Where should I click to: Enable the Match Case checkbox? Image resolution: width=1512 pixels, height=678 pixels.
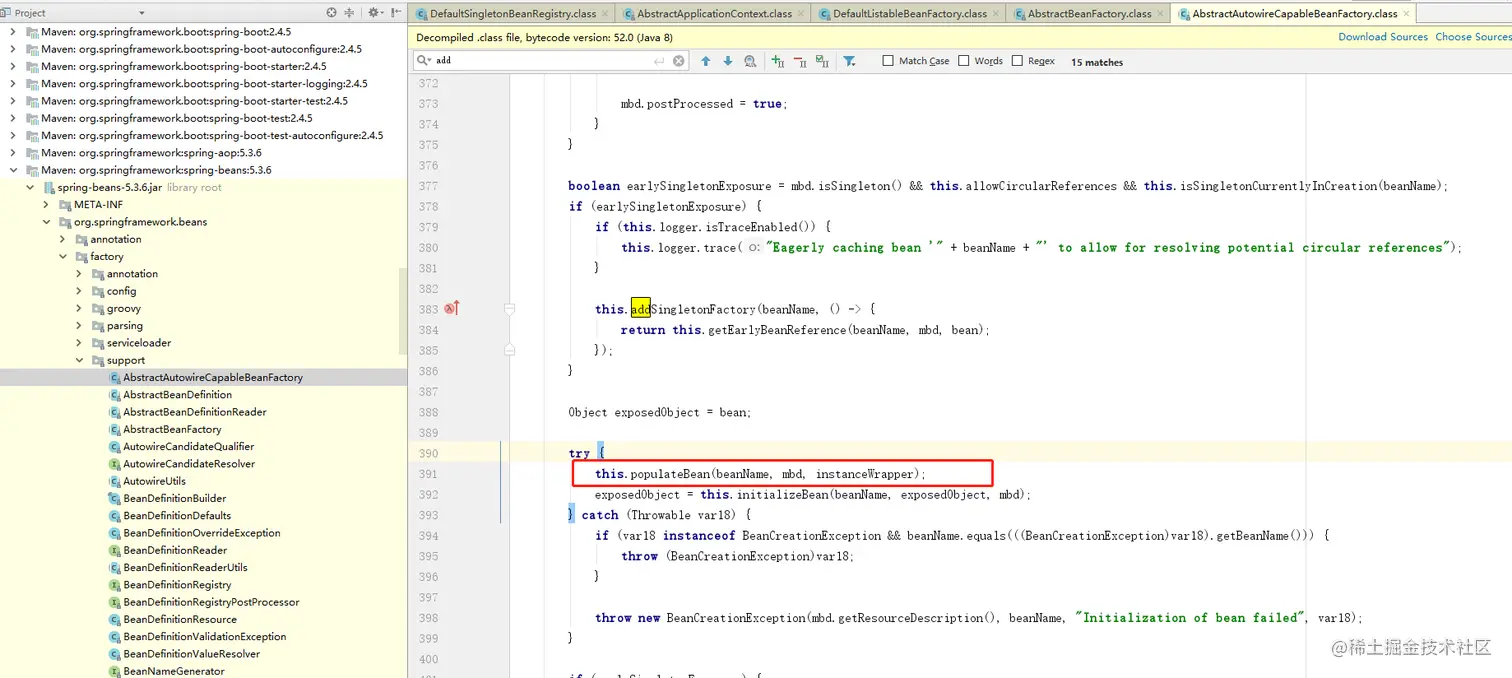click(888, 61)
